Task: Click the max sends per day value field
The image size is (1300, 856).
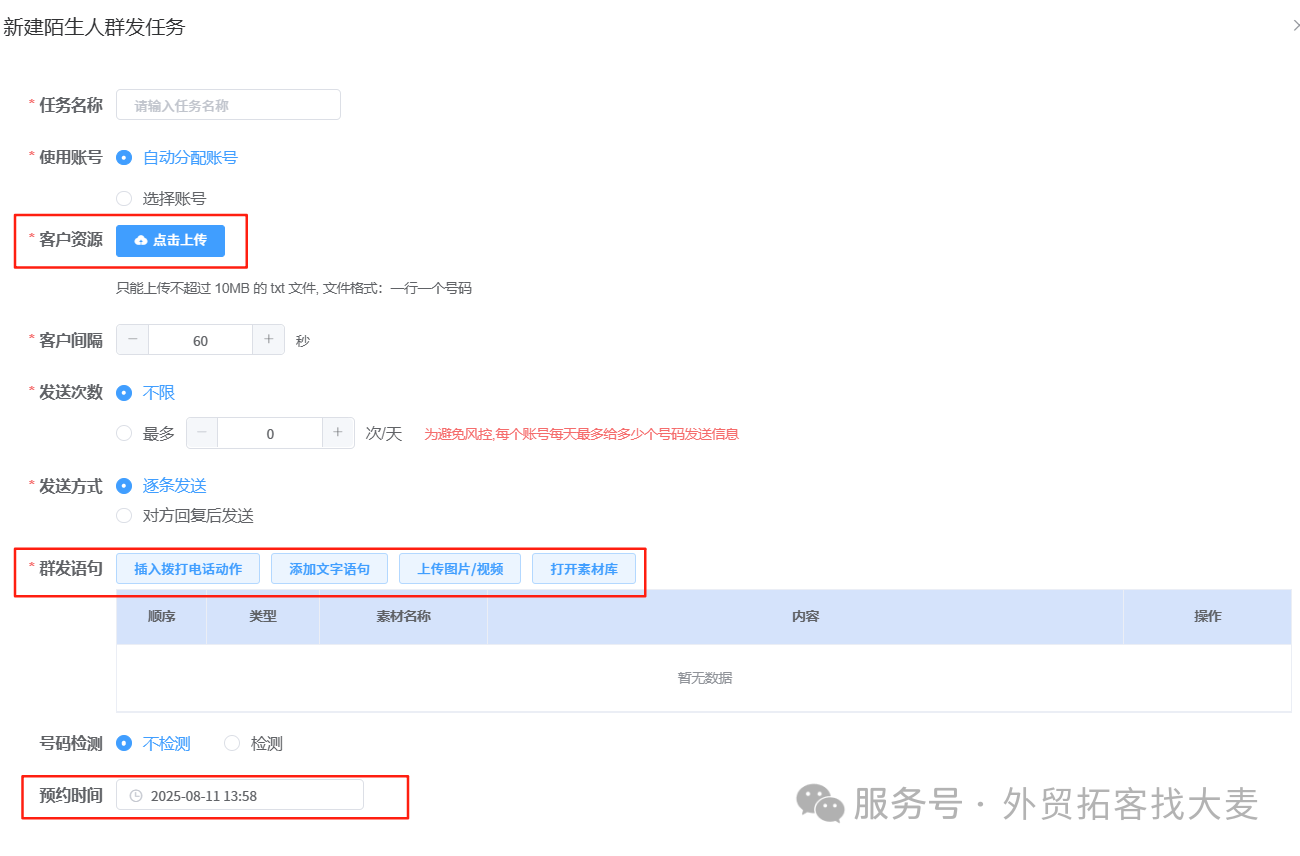Action: point(270,433)
